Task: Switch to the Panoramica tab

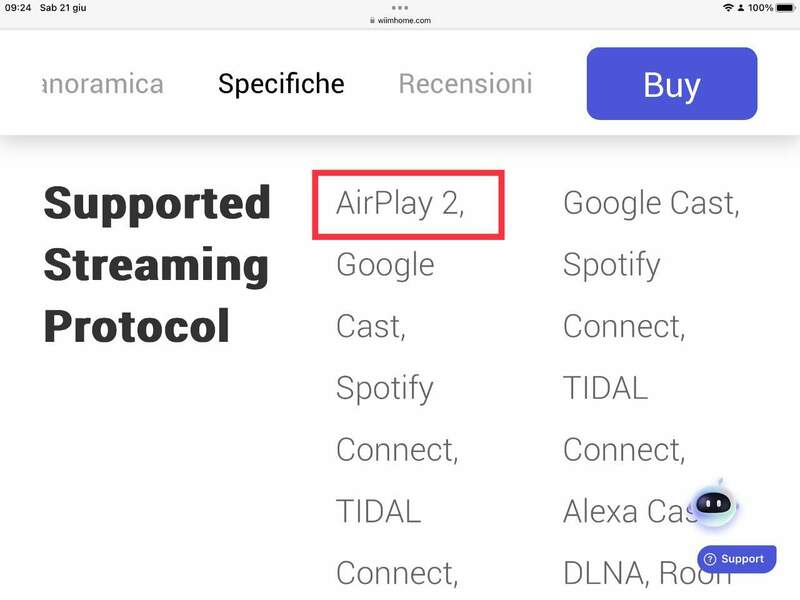Action: [103, 84]
